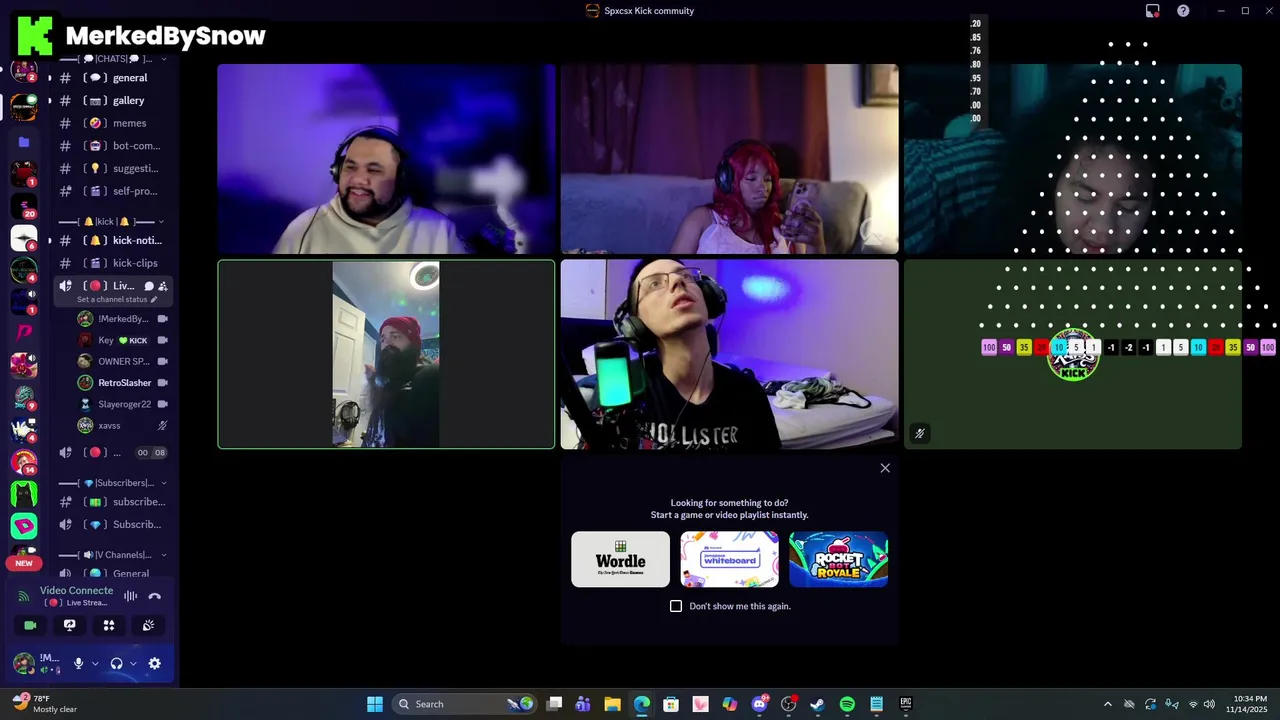
Task: Open user profile avatar in user panel
Action: pos(24,663)
